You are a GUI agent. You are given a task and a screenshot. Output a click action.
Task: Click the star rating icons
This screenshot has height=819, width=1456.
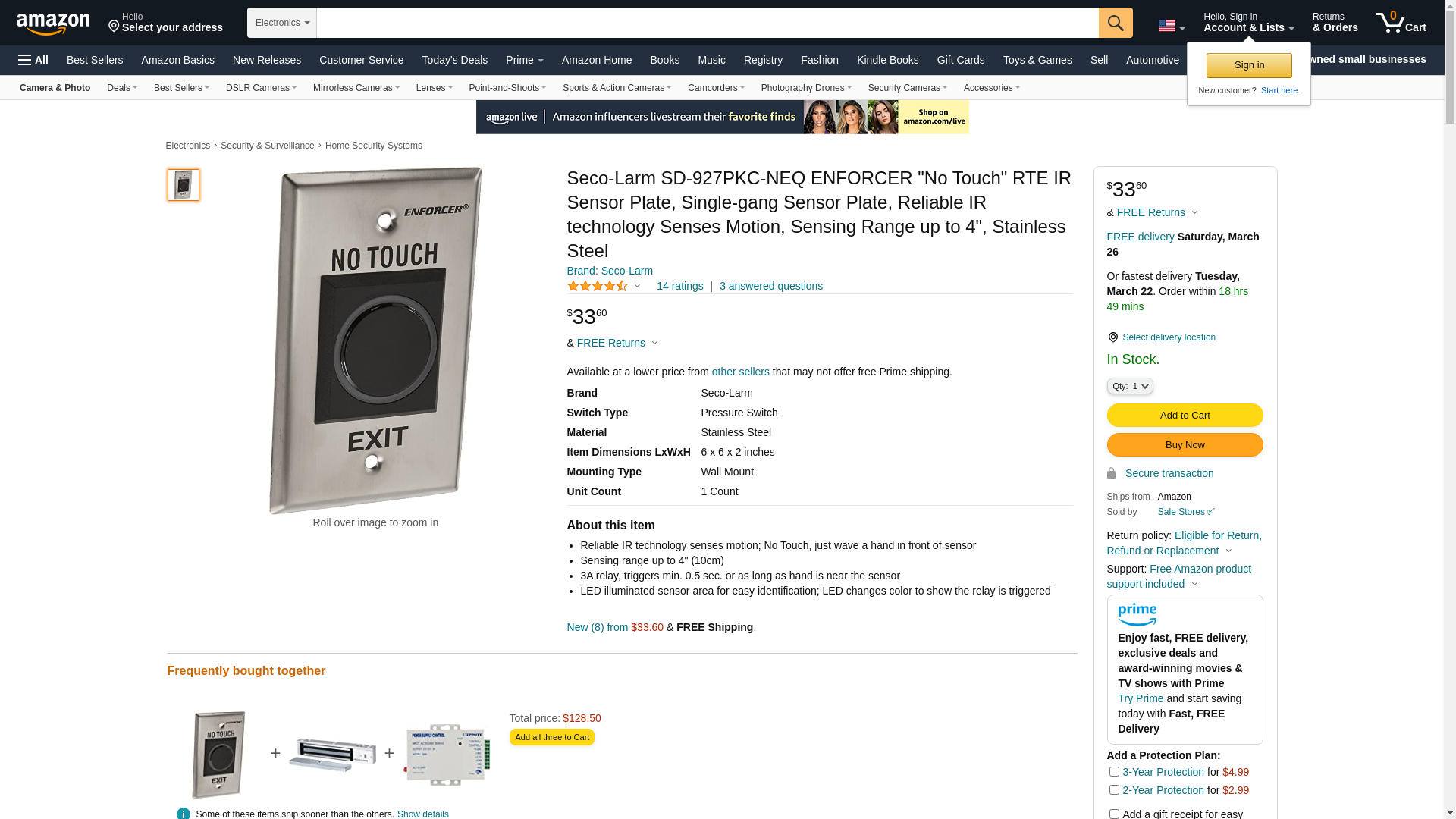click(598, 286)
